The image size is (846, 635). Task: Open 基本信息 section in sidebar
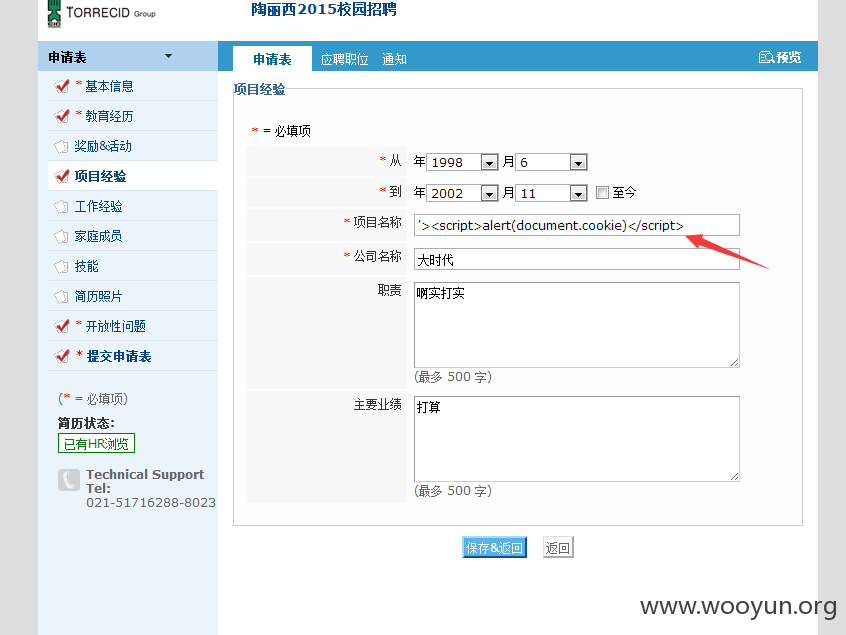point(109,86)
